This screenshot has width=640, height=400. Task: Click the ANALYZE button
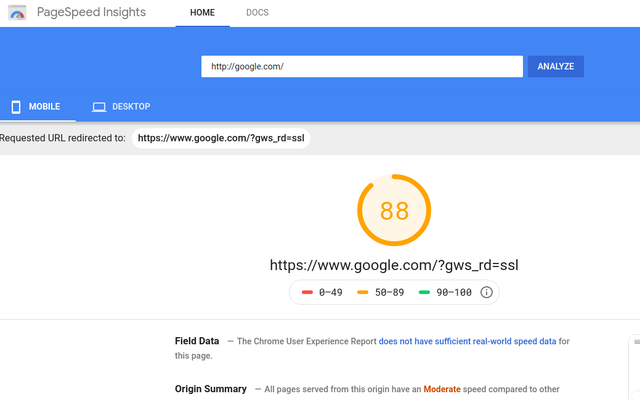[556, 67]
